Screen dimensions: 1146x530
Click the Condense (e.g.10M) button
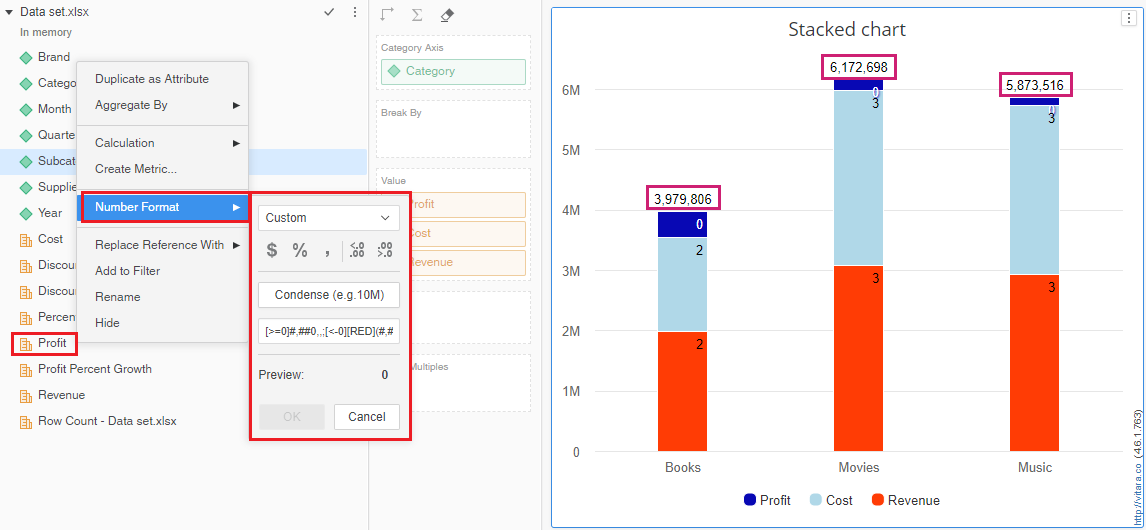(328, 295)
